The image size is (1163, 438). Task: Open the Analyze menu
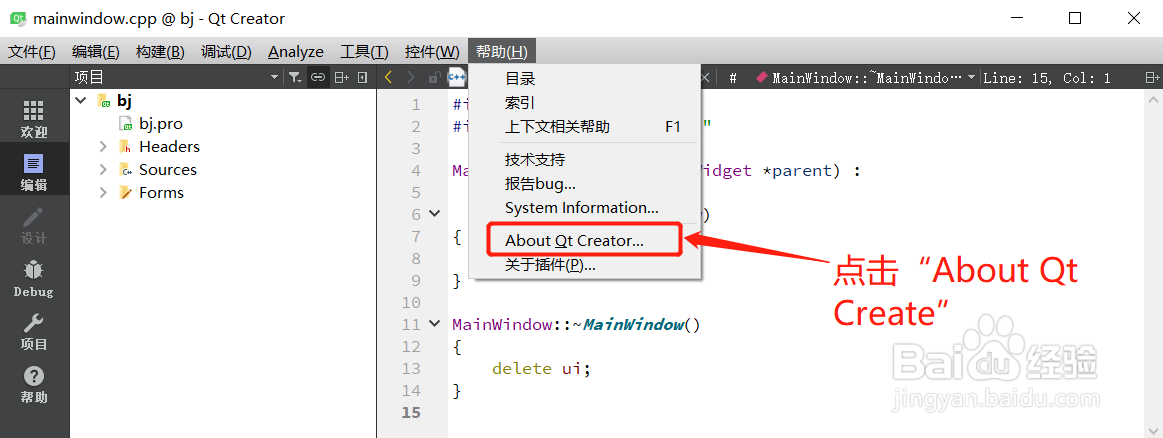pos(296,52)
